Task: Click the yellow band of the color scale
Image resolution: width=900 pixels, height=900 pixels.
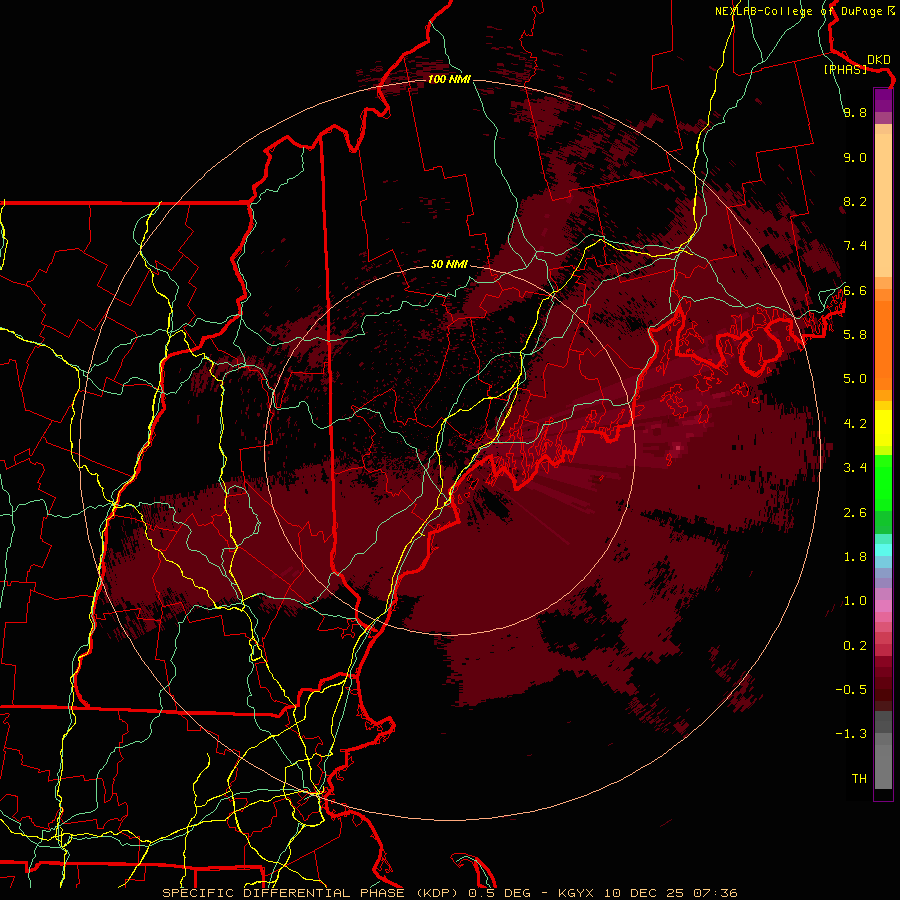Action: pos(883,428)
